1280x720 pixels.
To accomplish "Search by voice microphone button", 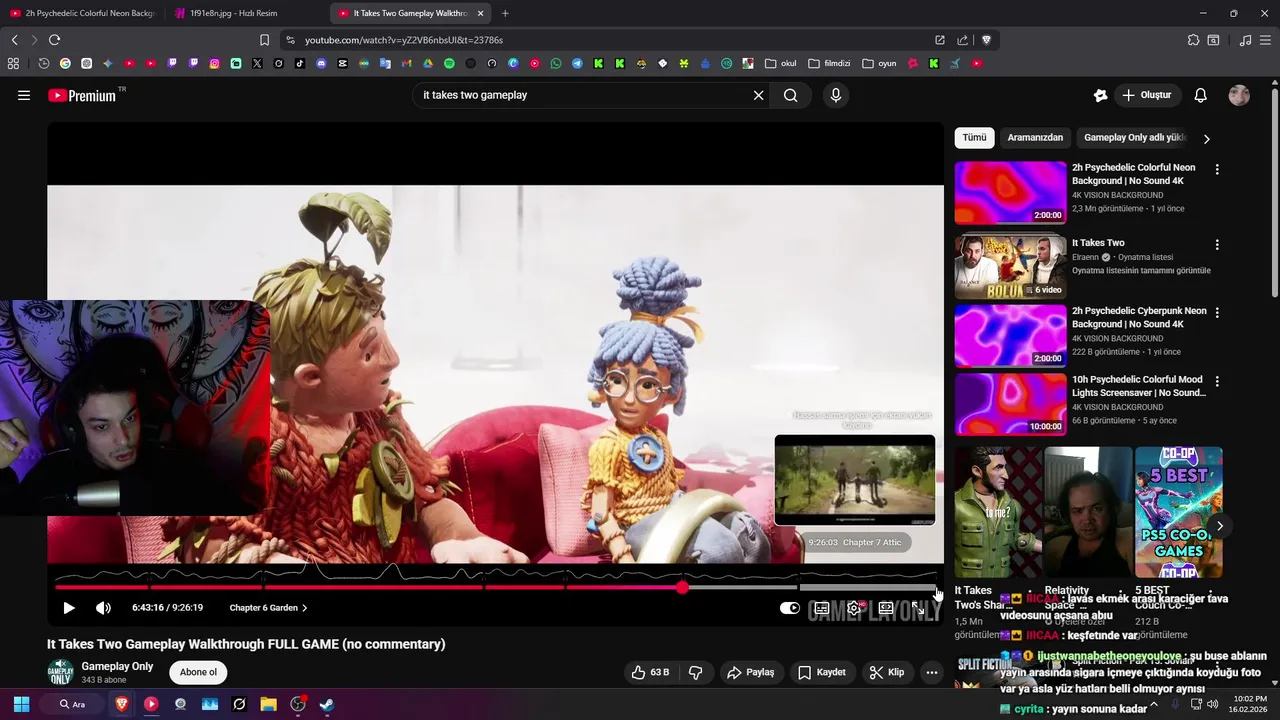I will pos(836,95).
